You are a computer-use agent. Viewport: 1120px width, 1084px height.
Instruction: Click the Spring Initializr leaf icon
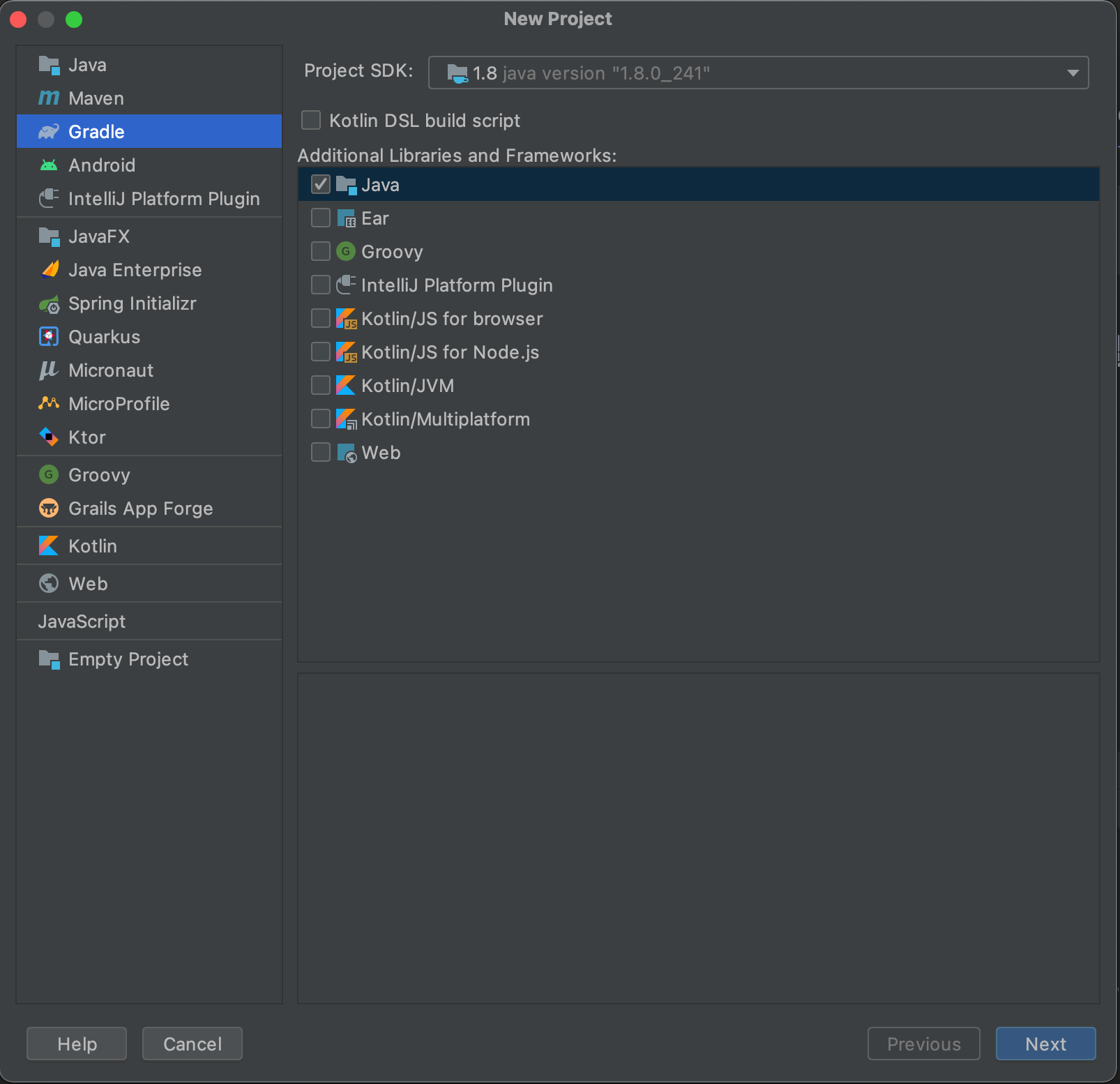point(49,303)
